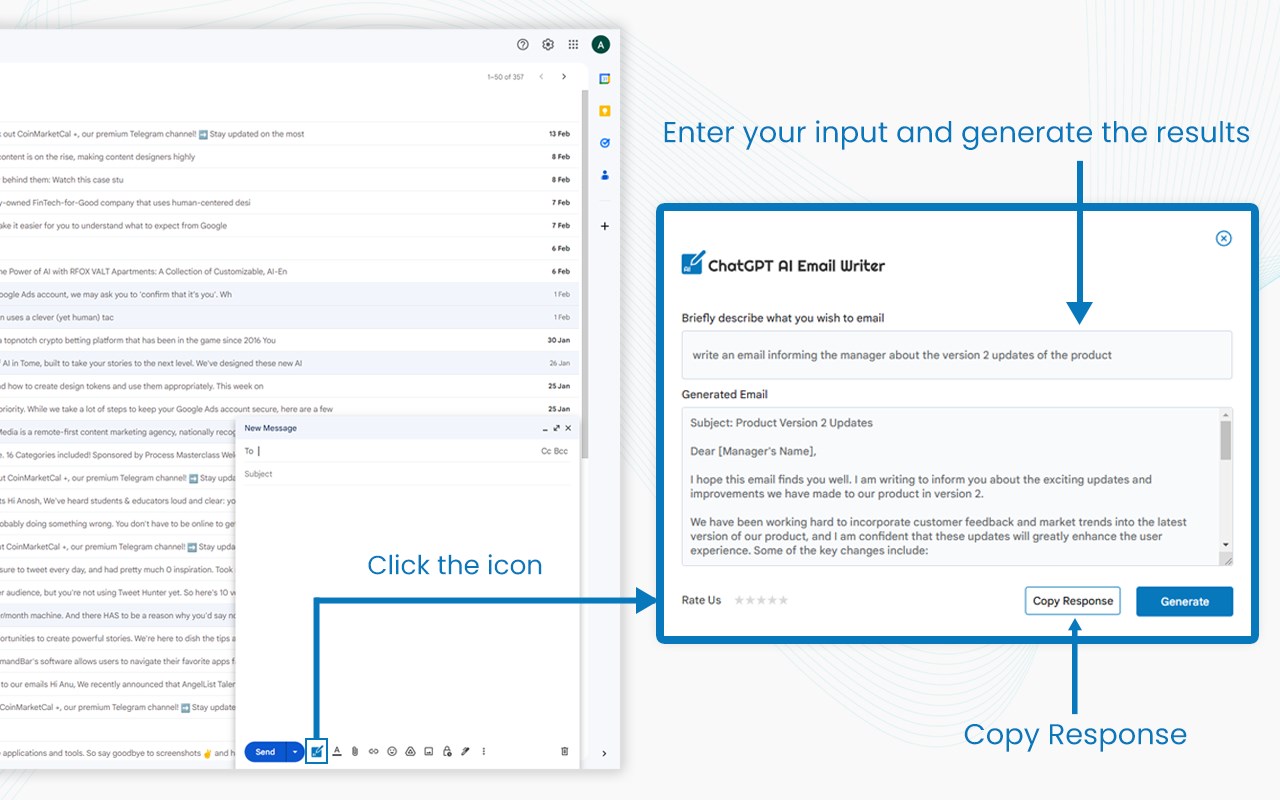Open Gmail settings gear
Viewport: 1280px width, 800px height.
548,44
